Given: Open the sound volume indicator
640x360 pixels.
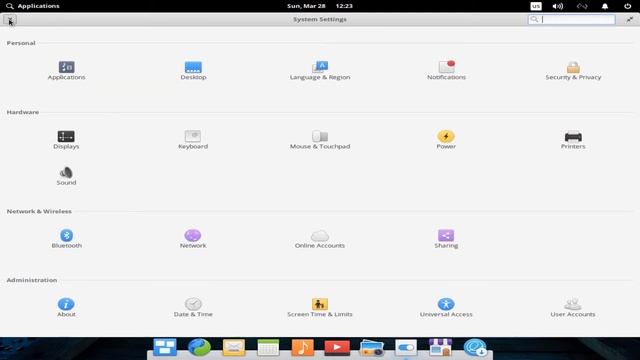Looking at the screenshot, I should pyautogui.click(x=558, y=6).
